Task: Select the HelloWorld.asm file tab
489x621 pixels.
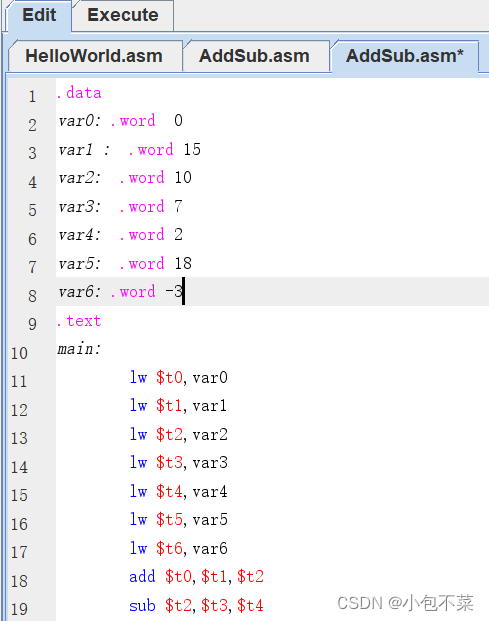Action: (x=94, y=56)
